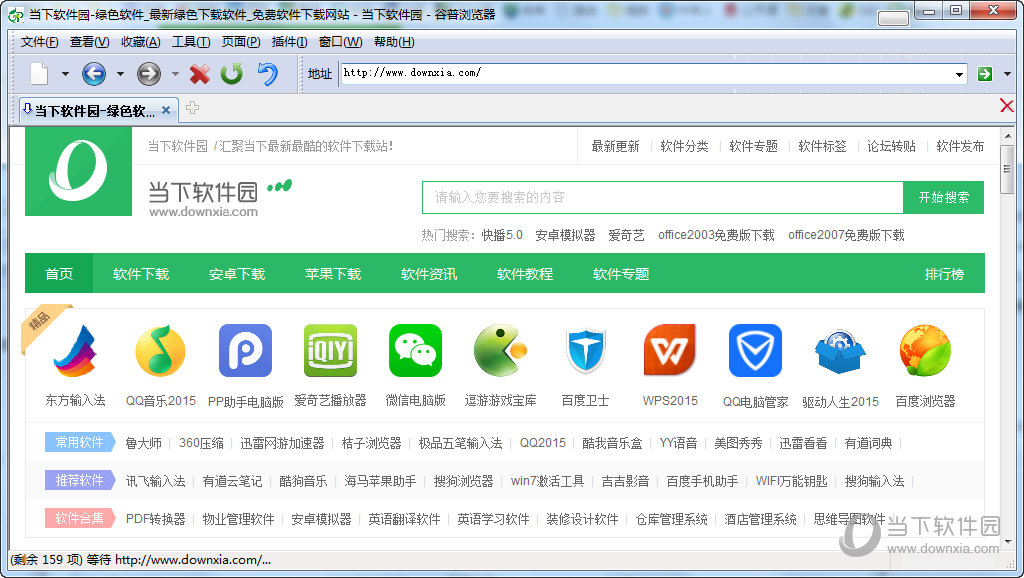This screenshot has height=578, width=1024.
Task: Go back using the blue back arrow
Action: click(x=94, y=73)
